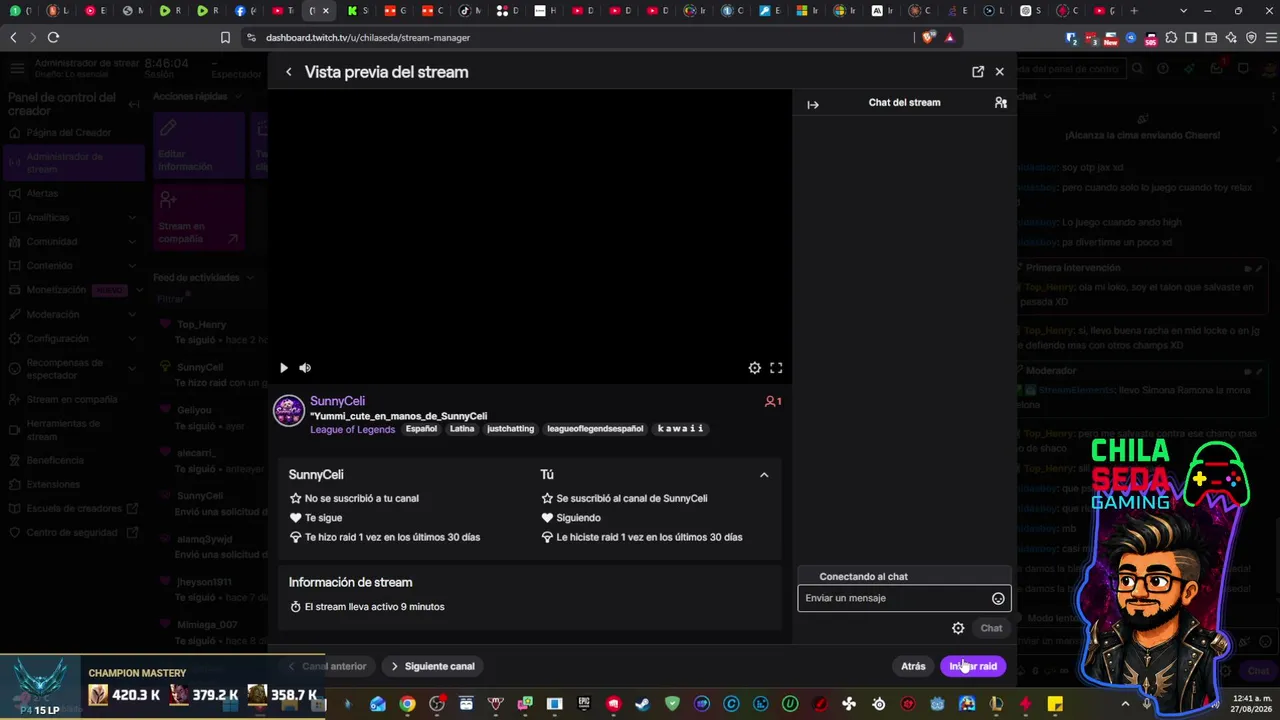Open the emote picker in chat input
The height and width of the screenshot is (720, 1280).
click(x=998, y=598)
